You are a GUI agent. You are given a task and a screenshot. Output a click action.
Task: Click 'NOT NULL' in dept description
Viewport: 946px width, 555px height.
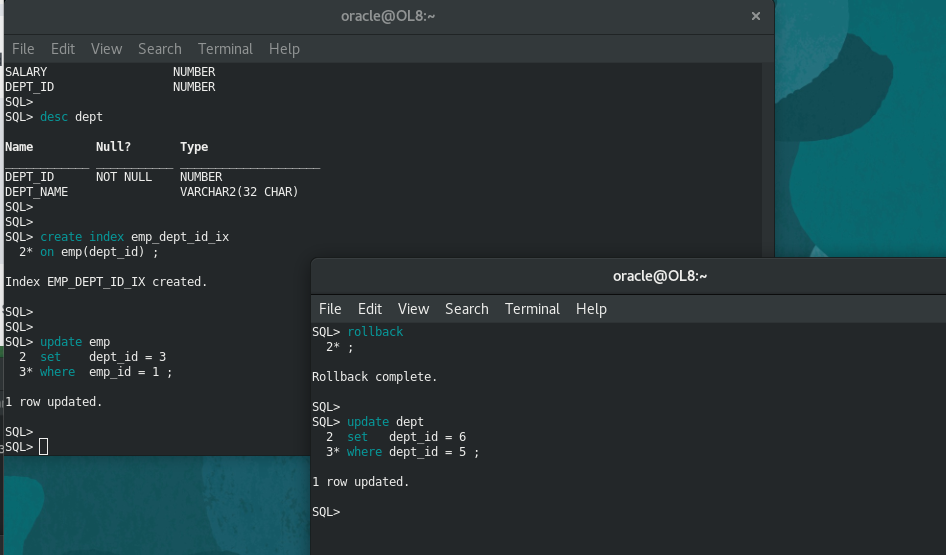click(x=124, y=177)
